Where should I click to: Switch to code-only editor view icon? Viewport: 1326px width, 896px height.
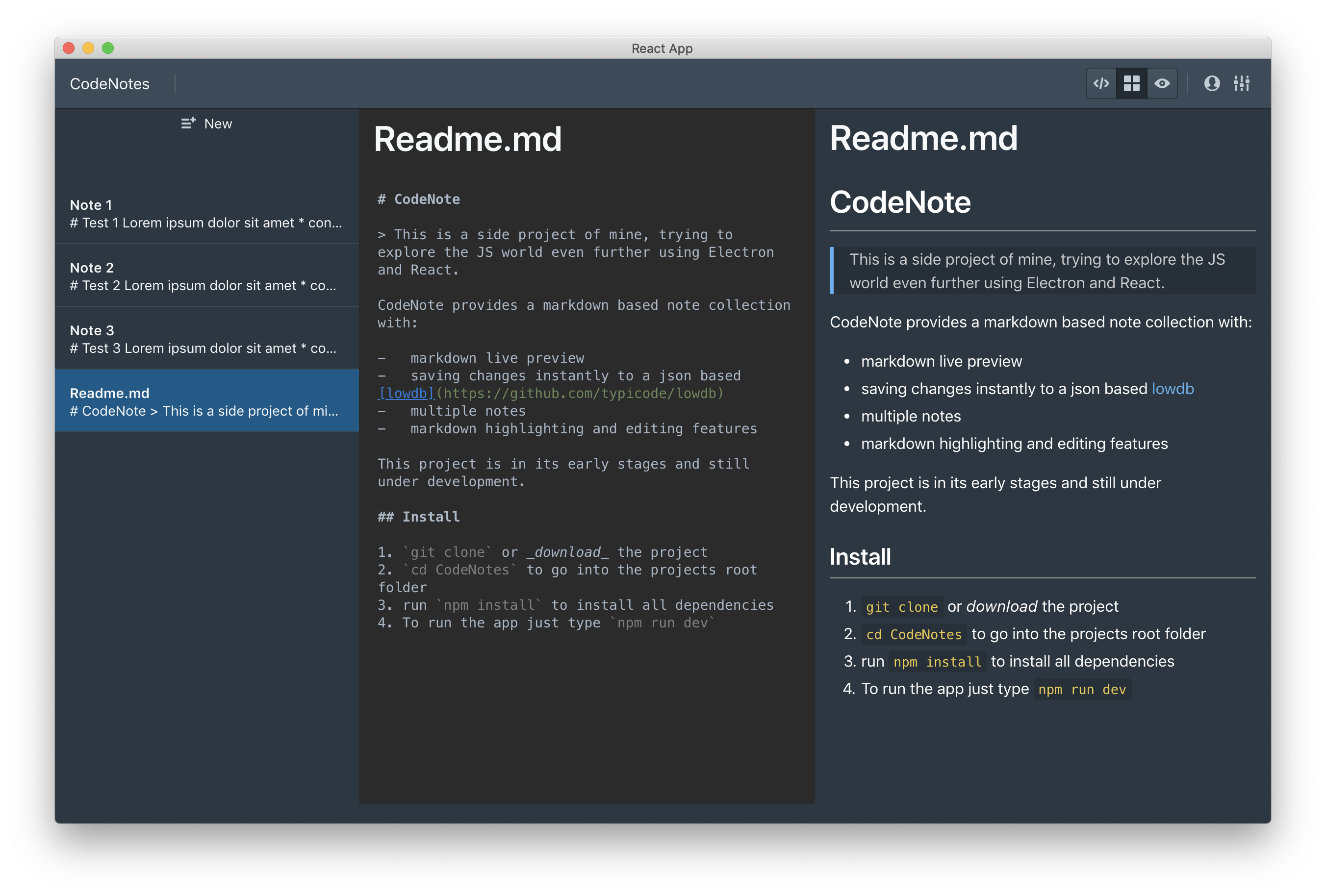pos(1100,84)
